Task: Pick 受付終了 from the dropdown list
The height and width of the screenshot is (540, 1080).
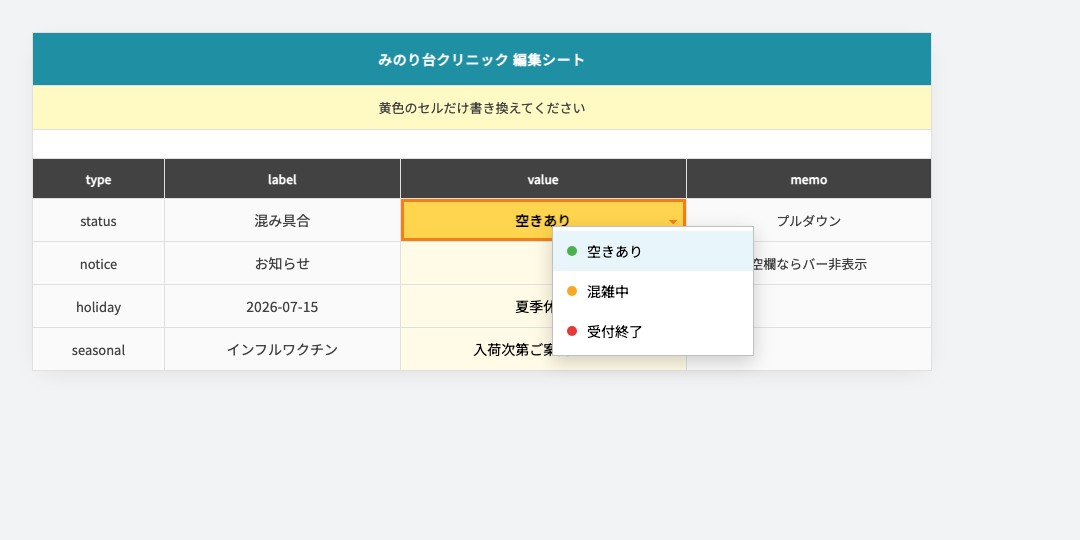Action: (x=653, y=331)
